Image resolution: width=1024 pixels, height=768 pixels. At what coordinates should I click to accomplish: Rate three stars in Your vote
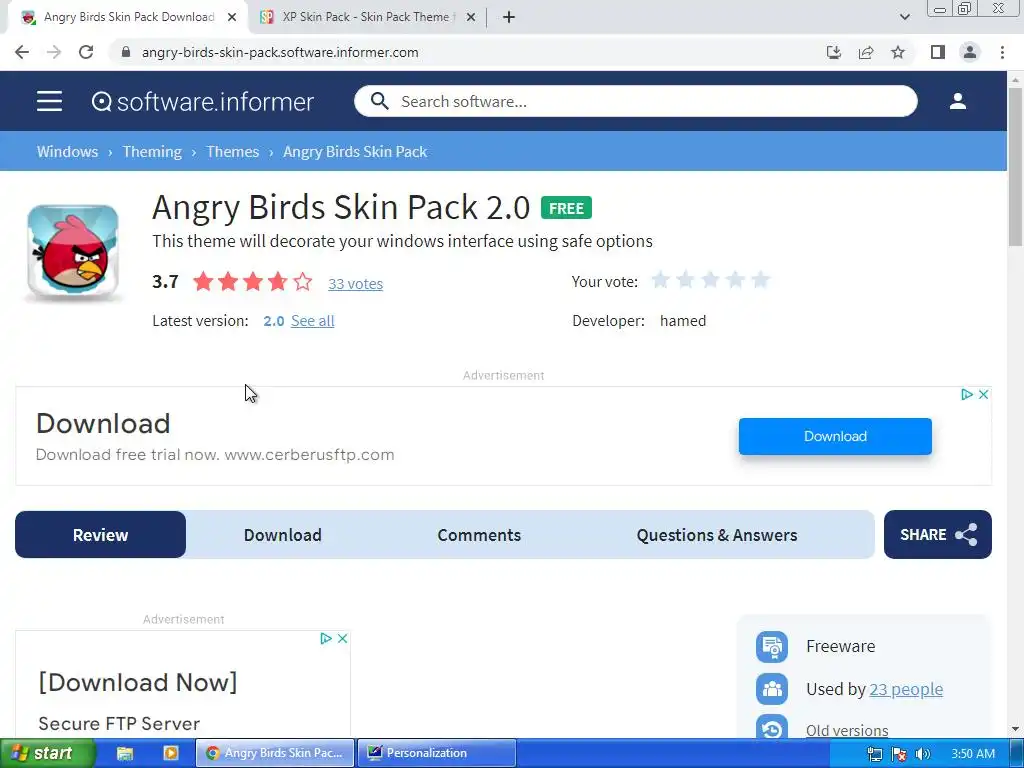click(x=710, y=281)
